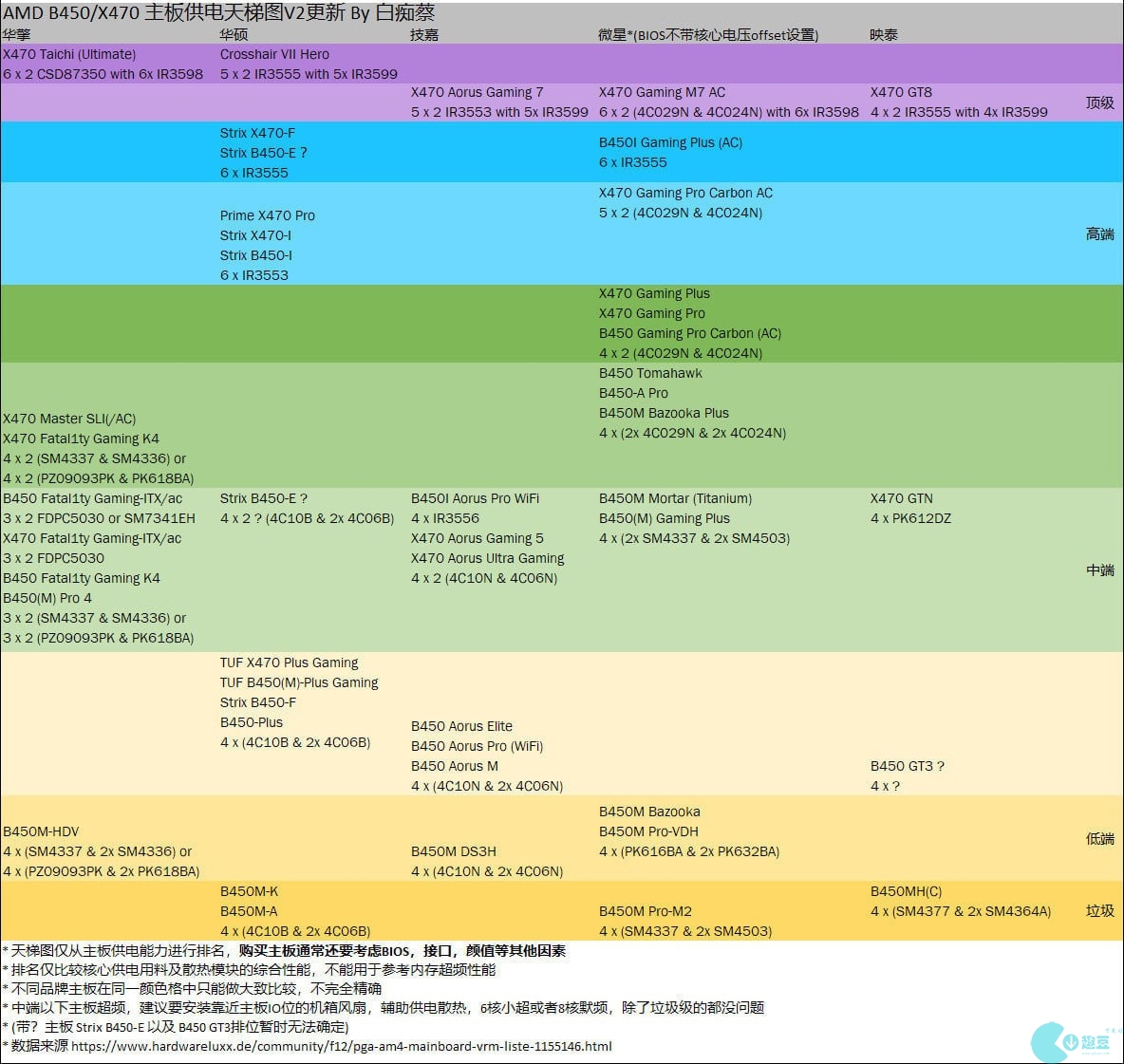Screen dimensions: 1124x1064
Task: Click '6 x IR3553' text
Action: click(x=253, y=275)
